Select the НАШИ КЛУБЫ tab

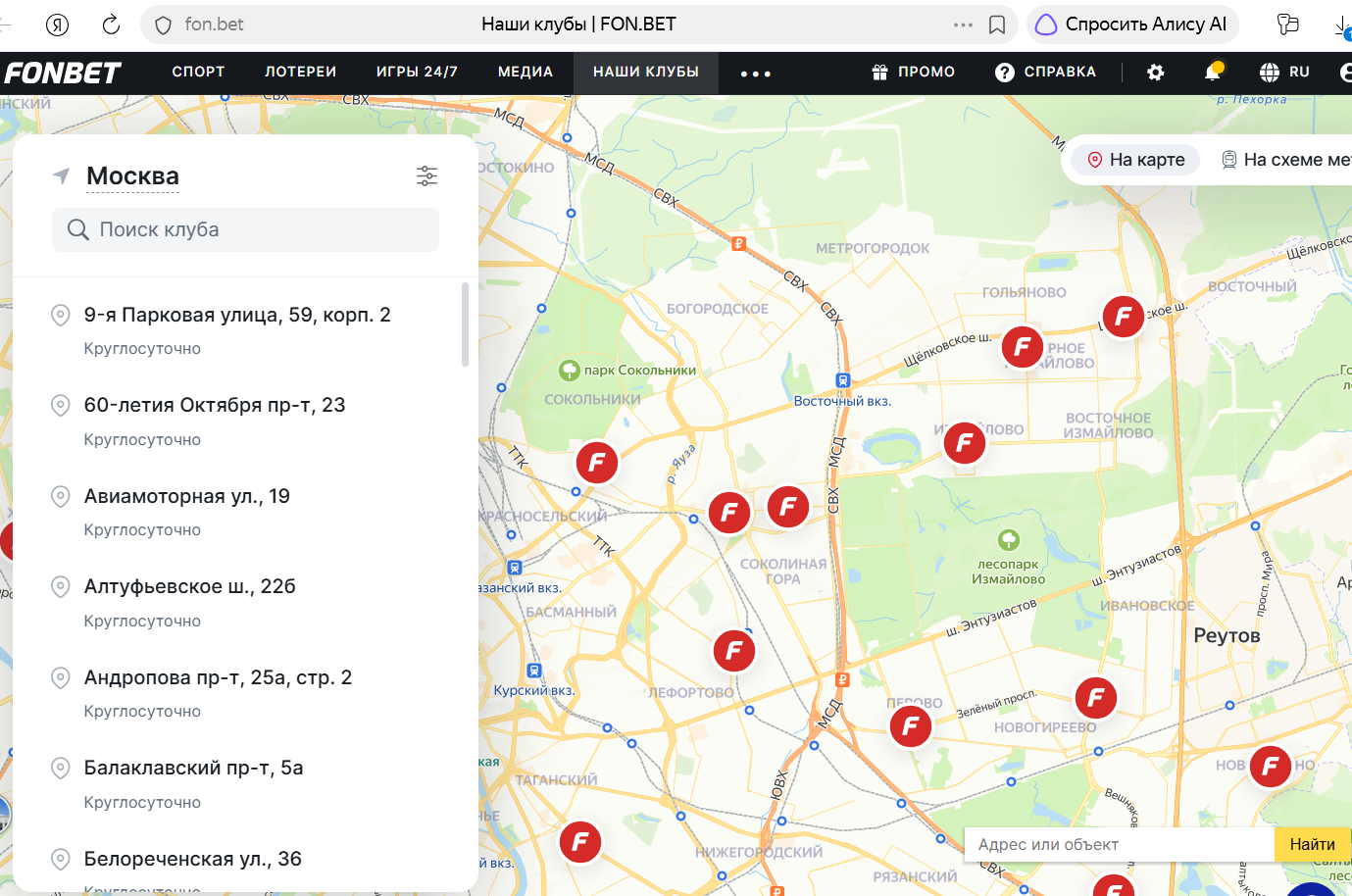click(x=646, y=73)
